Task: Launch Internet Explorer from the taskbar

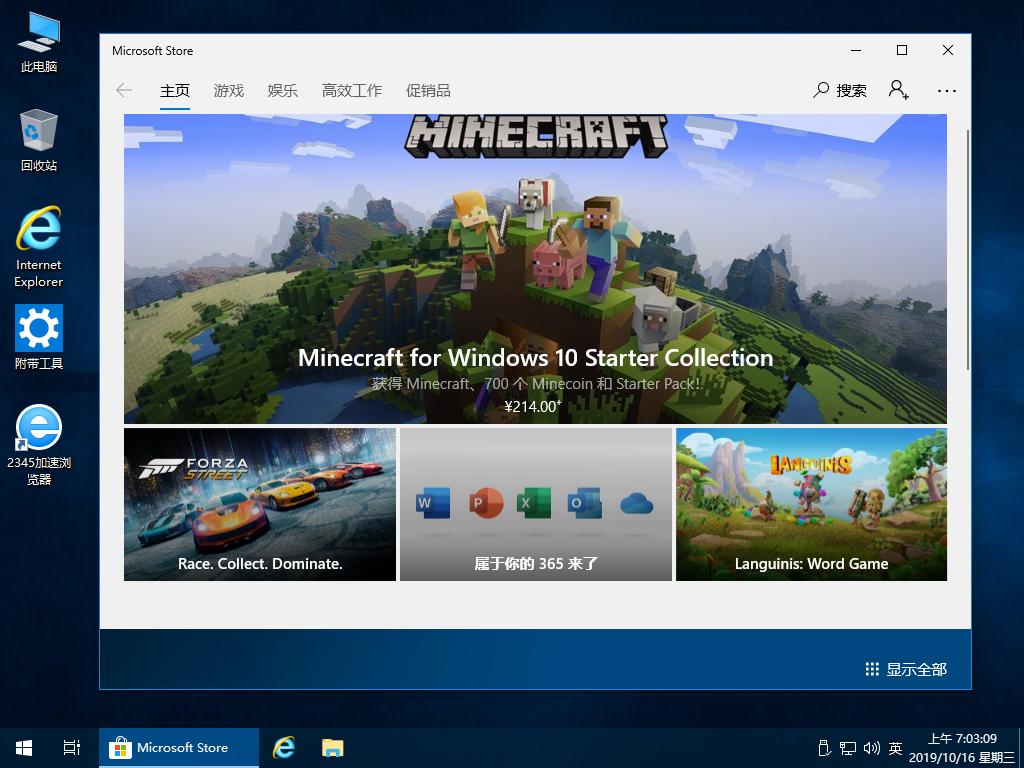Action: [x=283, y=748]
